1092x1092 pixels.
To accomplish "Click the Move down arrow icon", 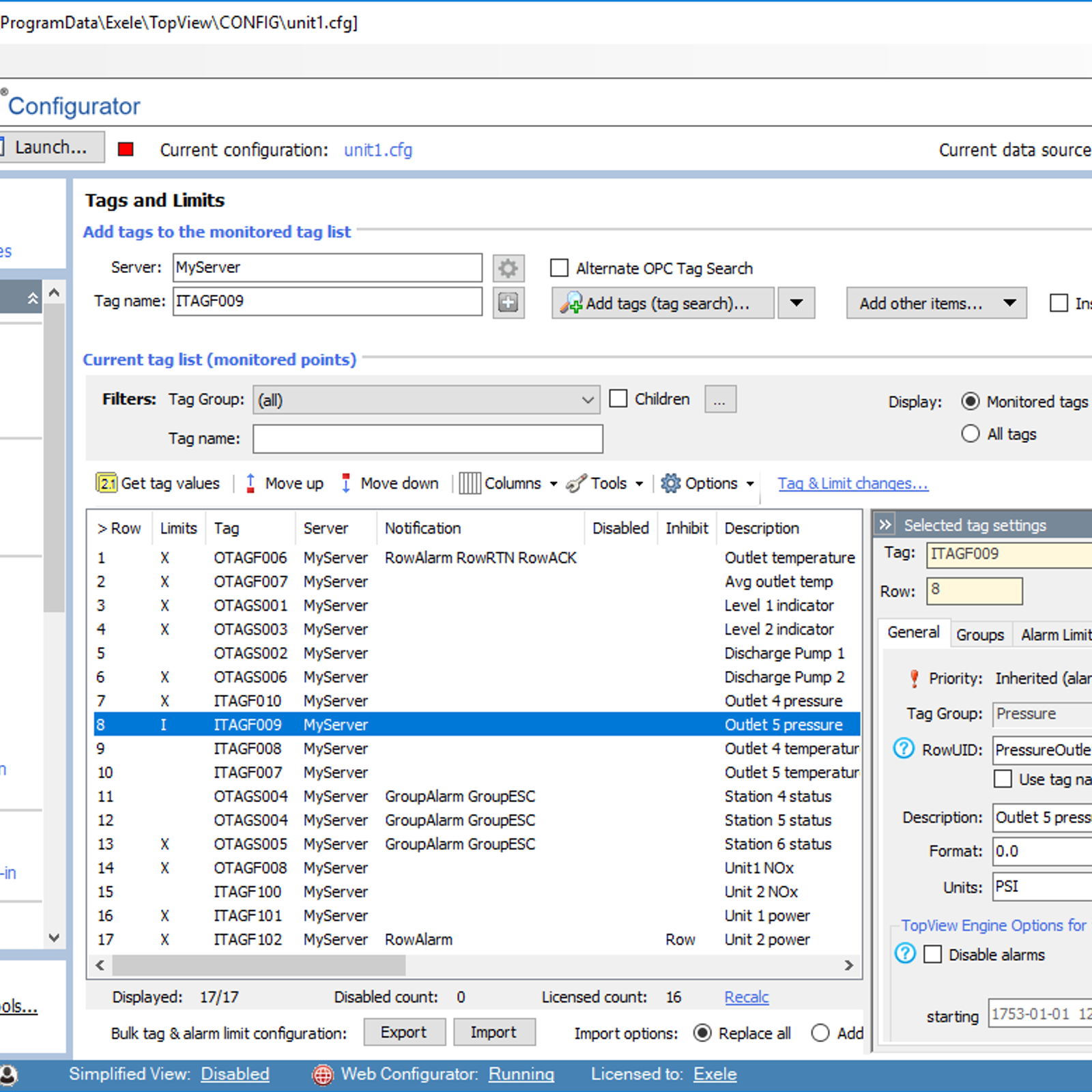I will pos(347,483).
